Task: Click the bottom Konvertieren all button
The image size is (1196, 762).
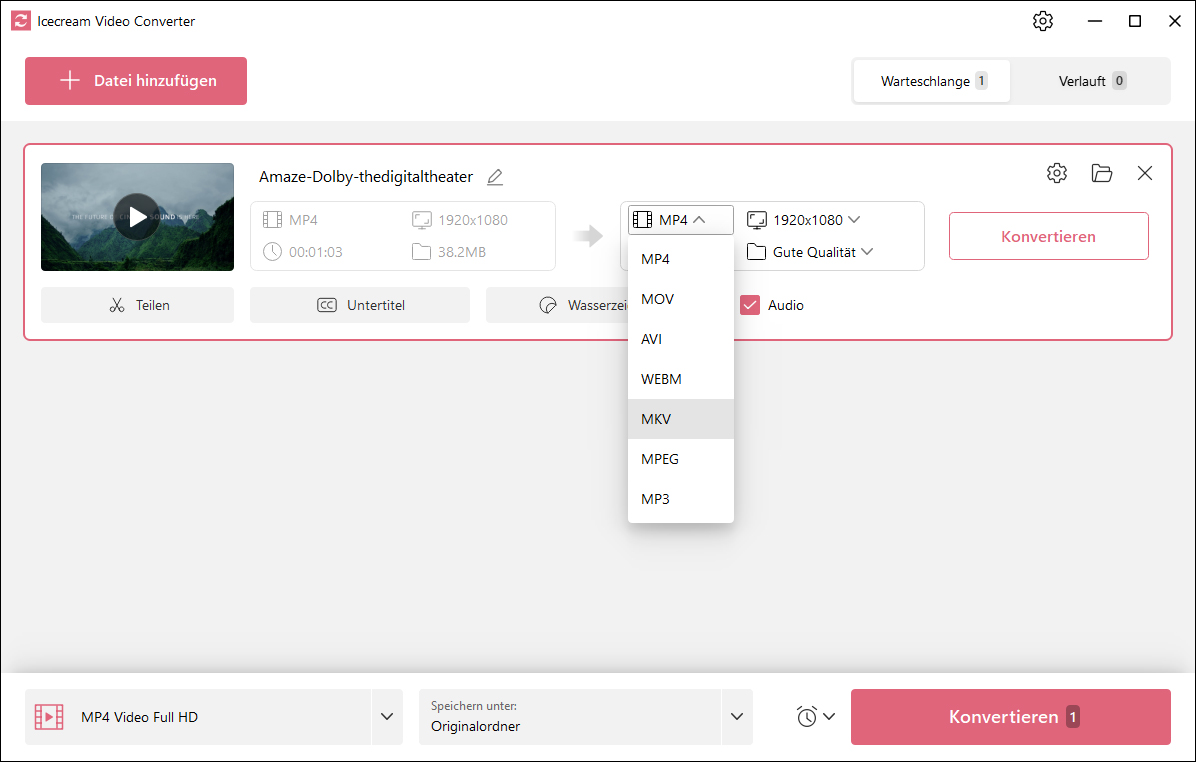Action: [x=1011, y=717]
